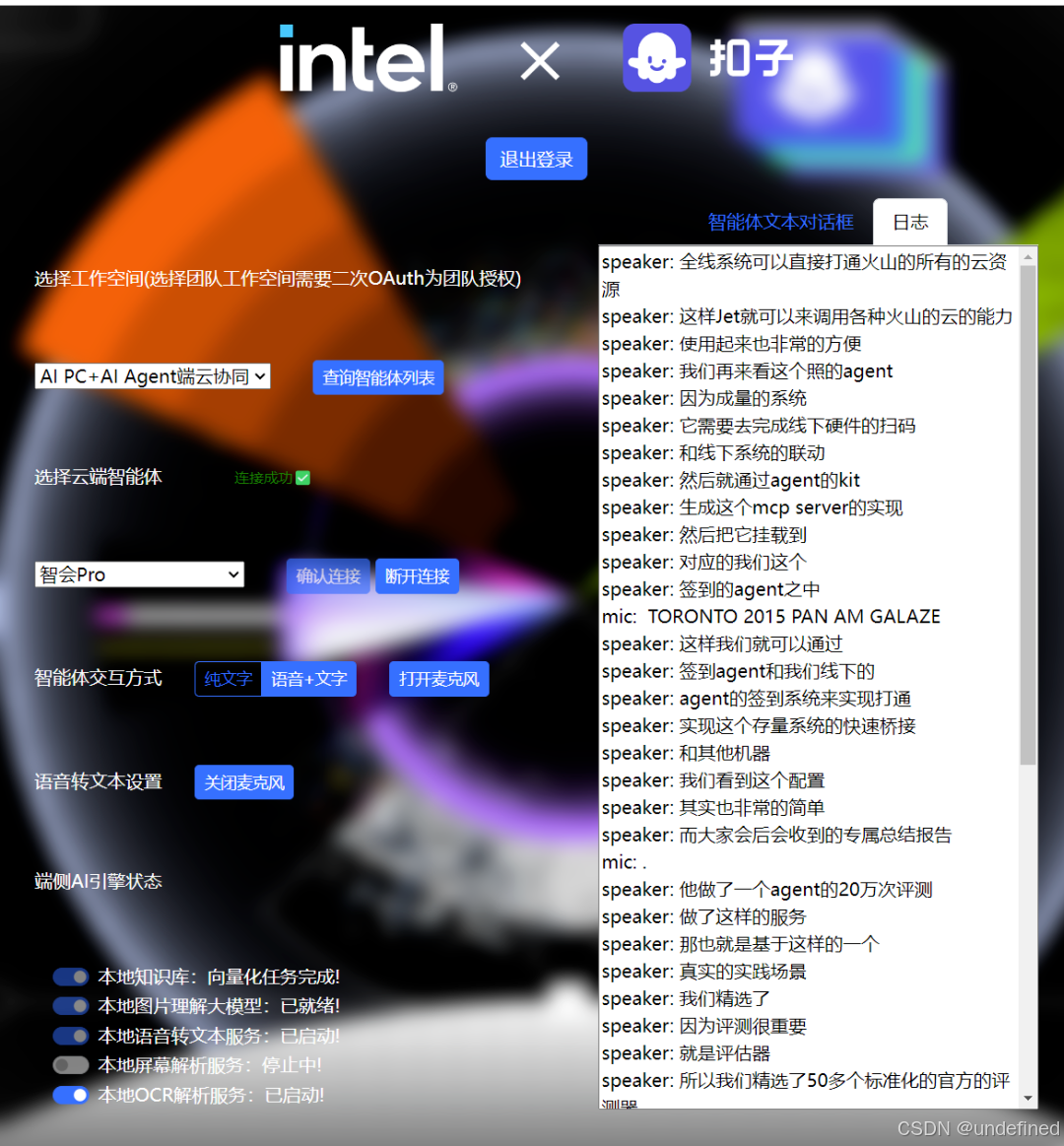Click log line '生成这个mcp server的实现'
This screenshot has height=1146, width=1064.
[x=752, y=507]
